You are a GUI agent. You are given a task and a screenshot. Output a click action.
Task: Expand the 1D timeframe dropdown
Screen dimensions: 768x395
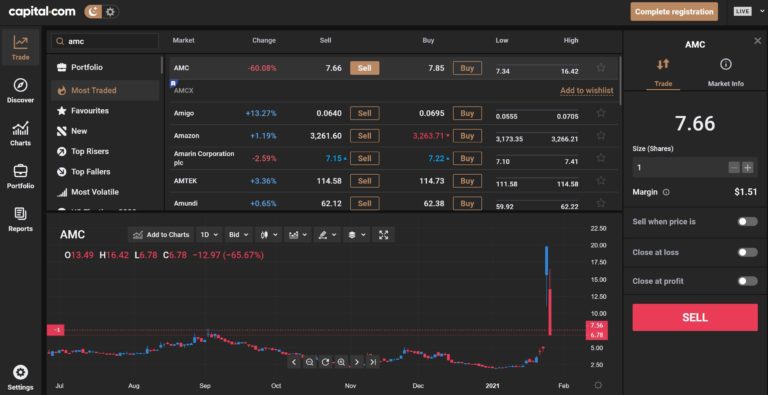tap(209, 235)
